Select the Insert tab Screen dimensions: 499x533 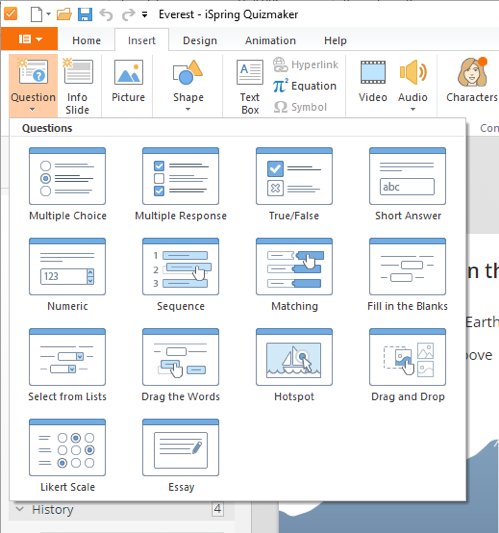point(141,40)
